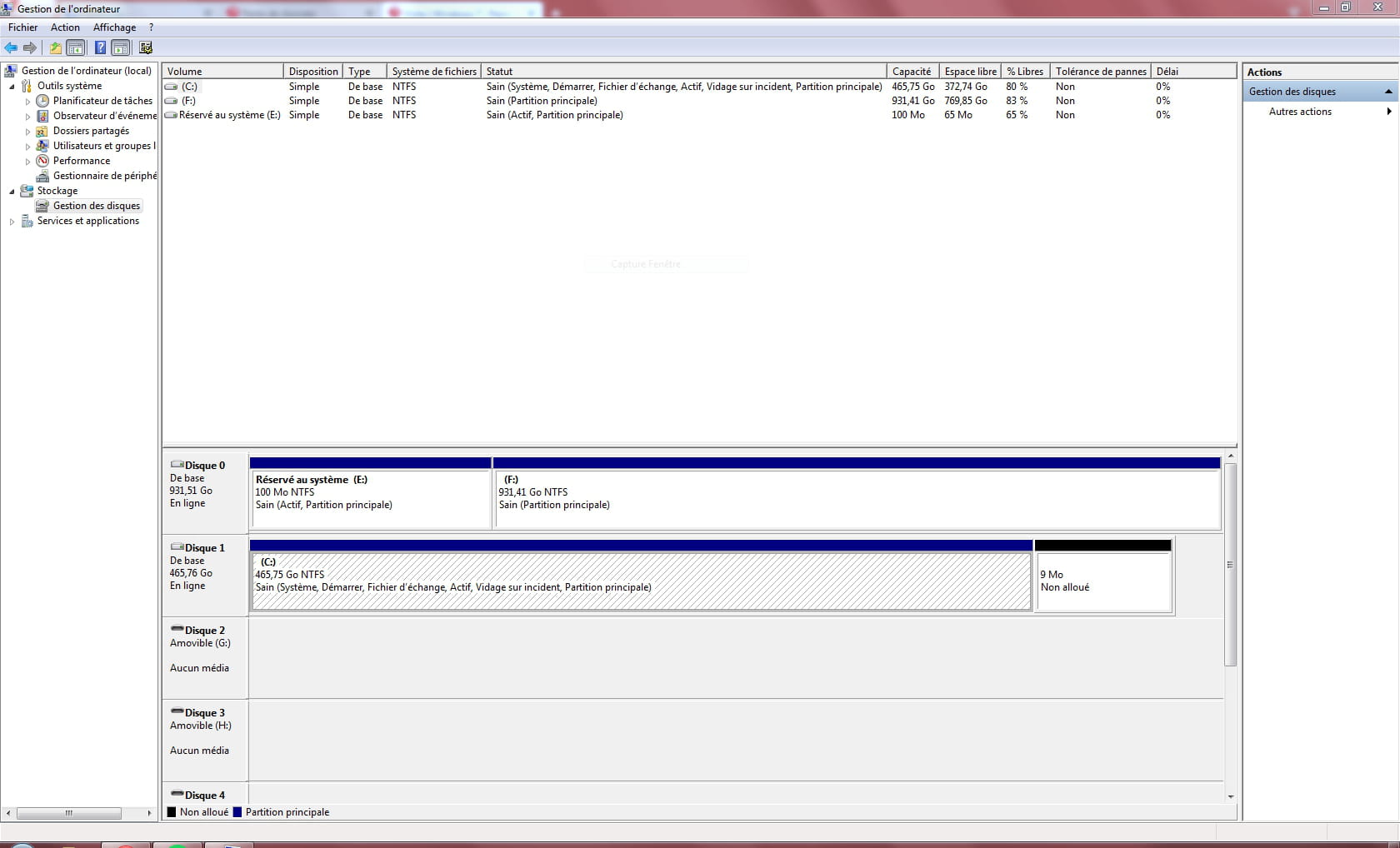Open Gestionnaire de périphériques in the tree
Viewport: 1400px width, 848px height.
click(104, 176)
